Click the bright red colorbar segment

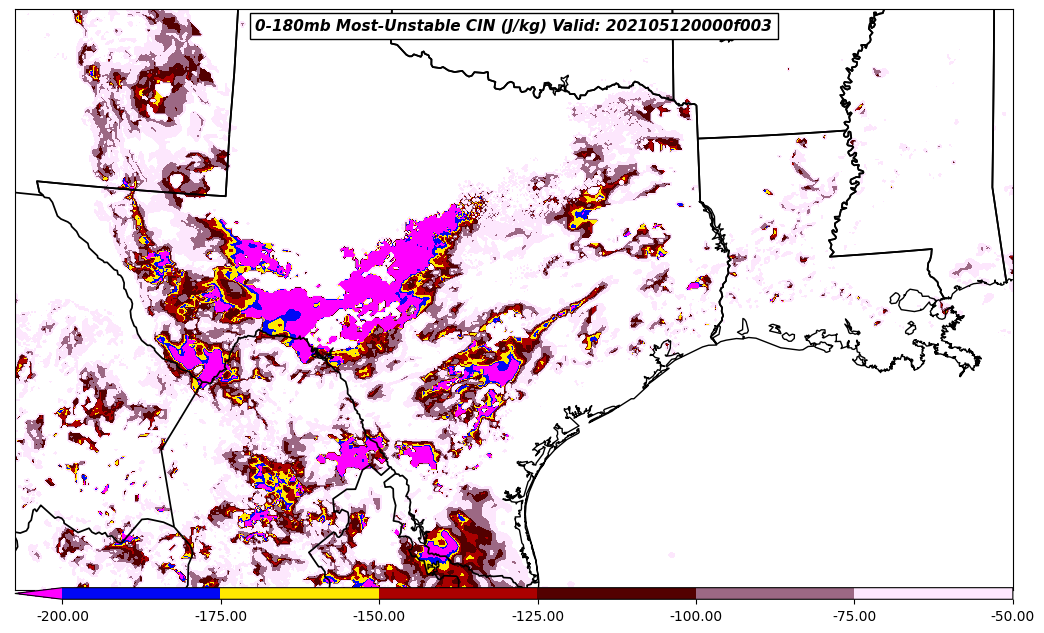(x=458, y=593)
